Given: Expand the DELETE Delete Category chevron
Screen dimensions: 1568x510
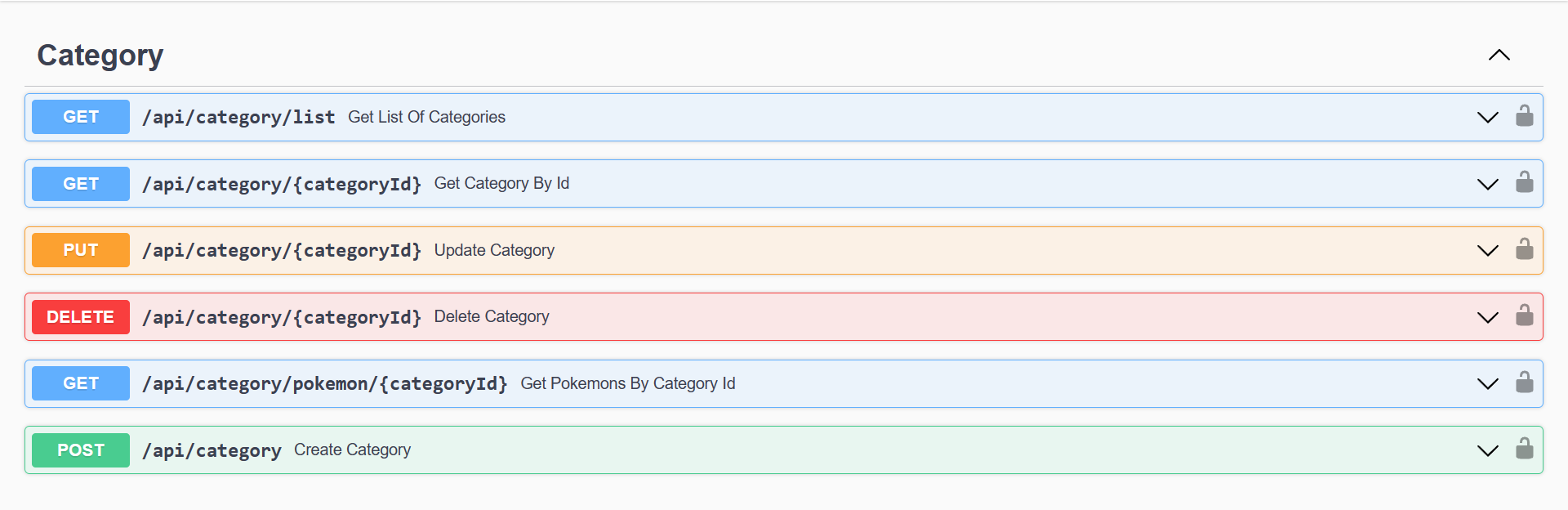Looking at the screenshot, I should (x=1487, y=317).
